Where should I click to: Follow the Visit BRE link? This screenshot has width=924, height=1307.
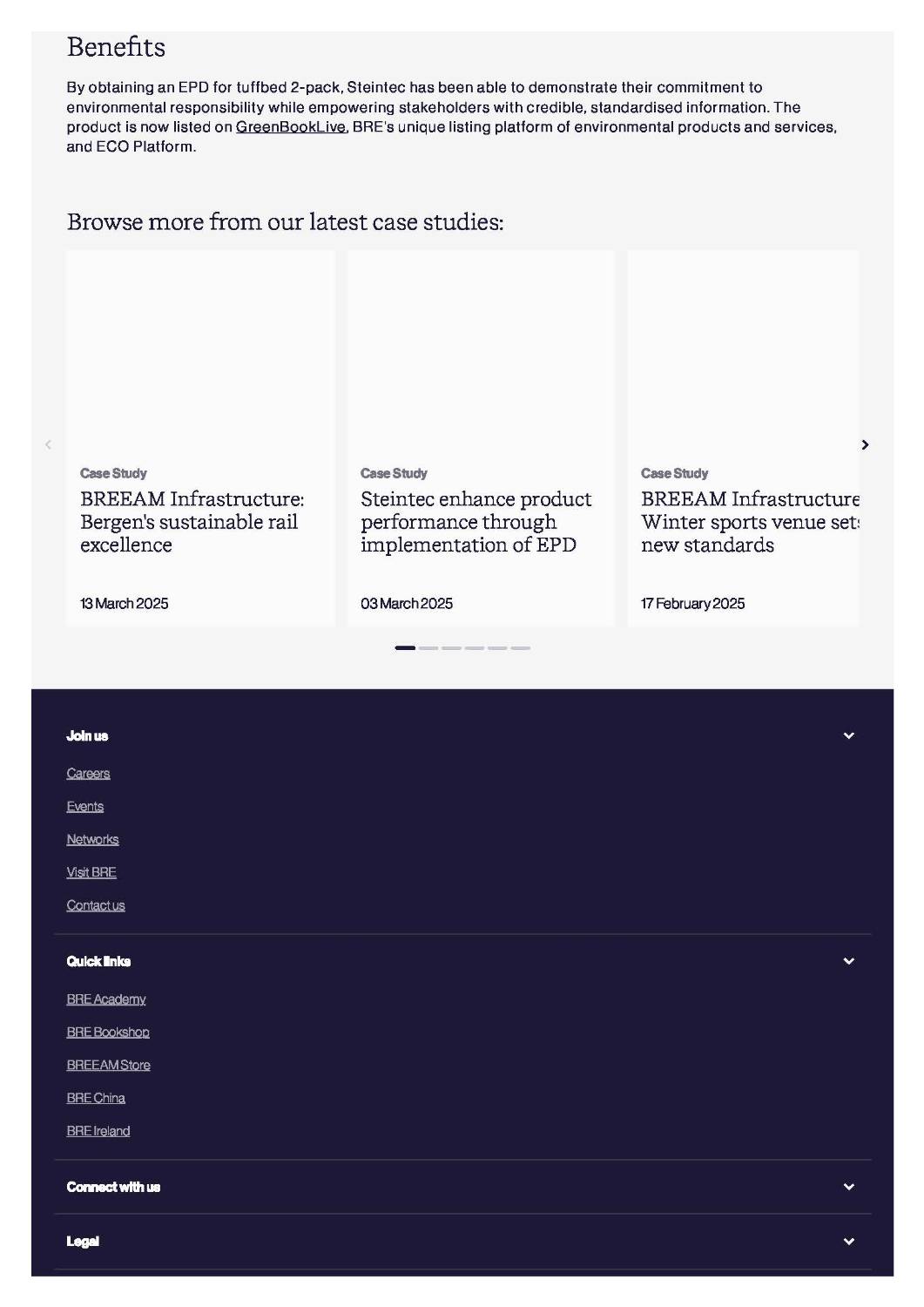(91, 872)
